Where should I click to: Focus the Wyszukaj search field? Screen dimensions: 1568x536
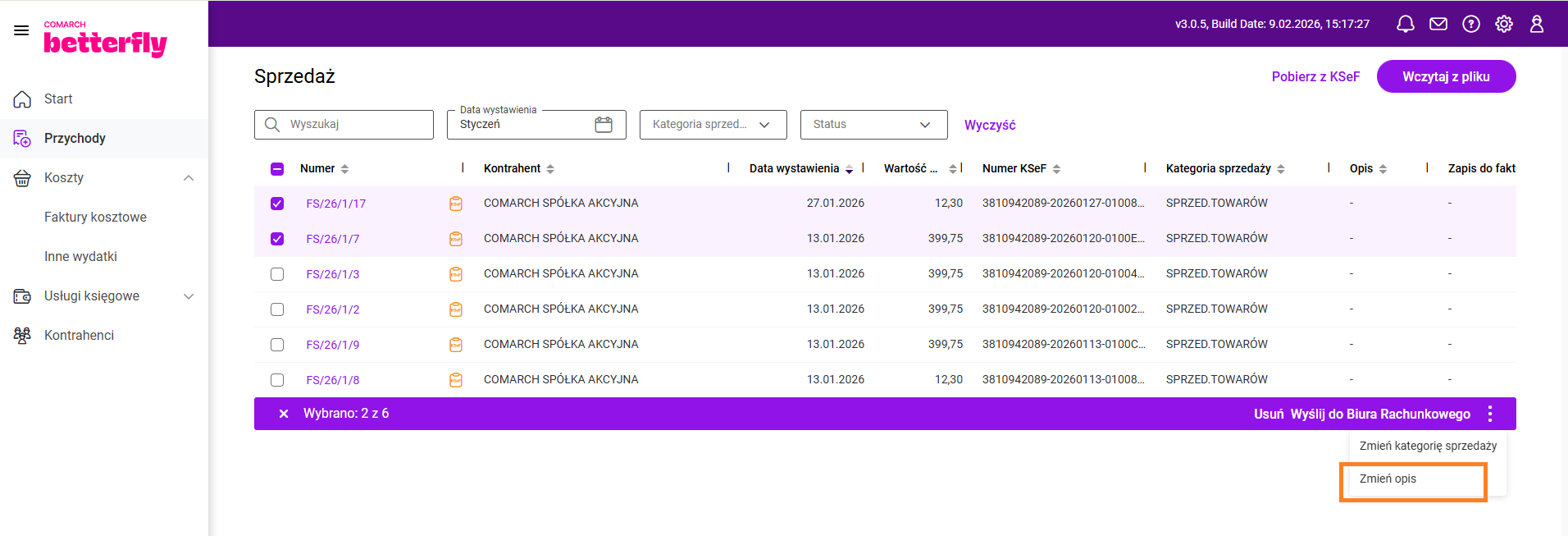353,125
